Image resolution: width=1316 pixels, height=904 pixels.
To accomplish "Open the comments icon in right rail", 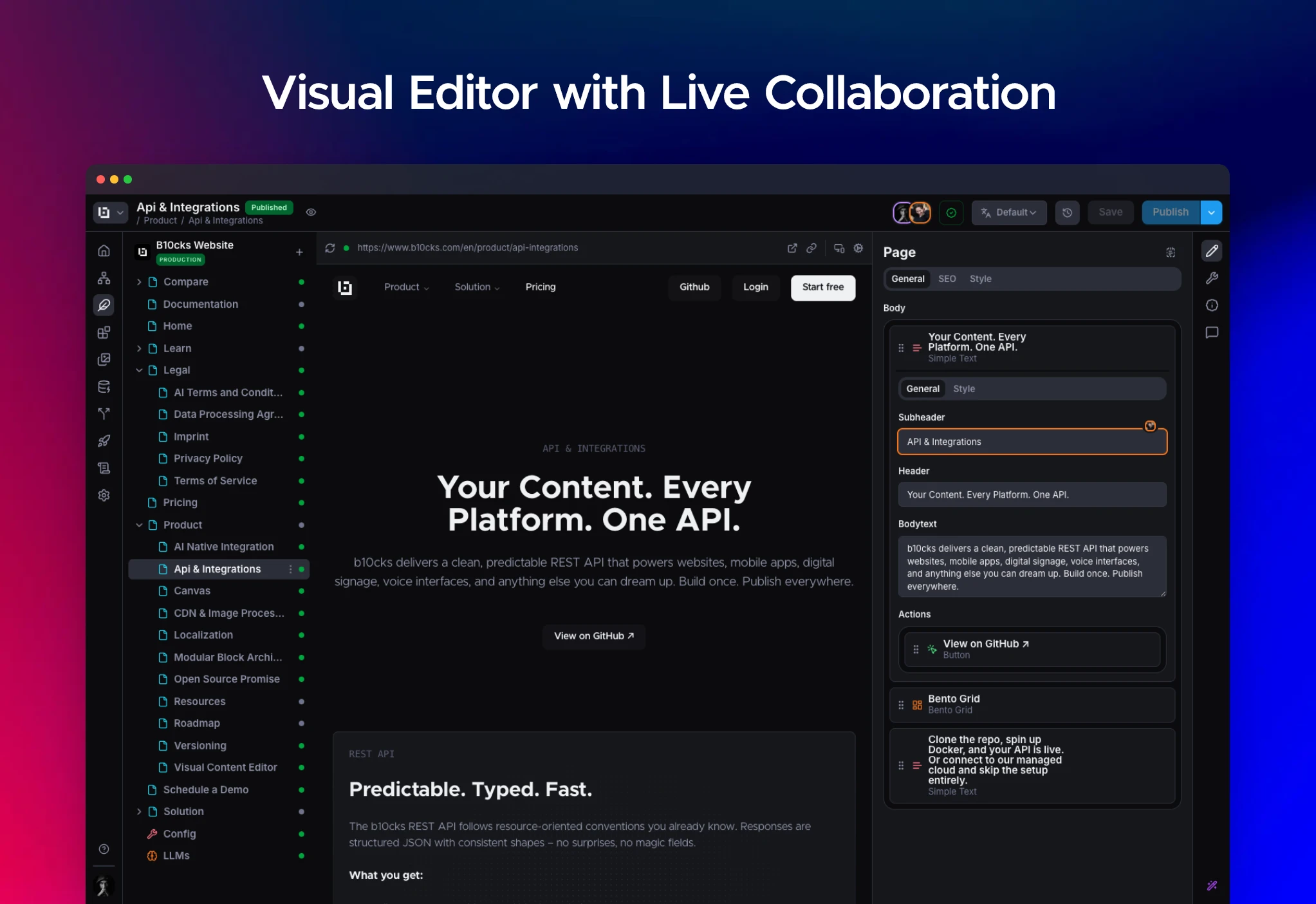I will click(x=1212, y=333).
